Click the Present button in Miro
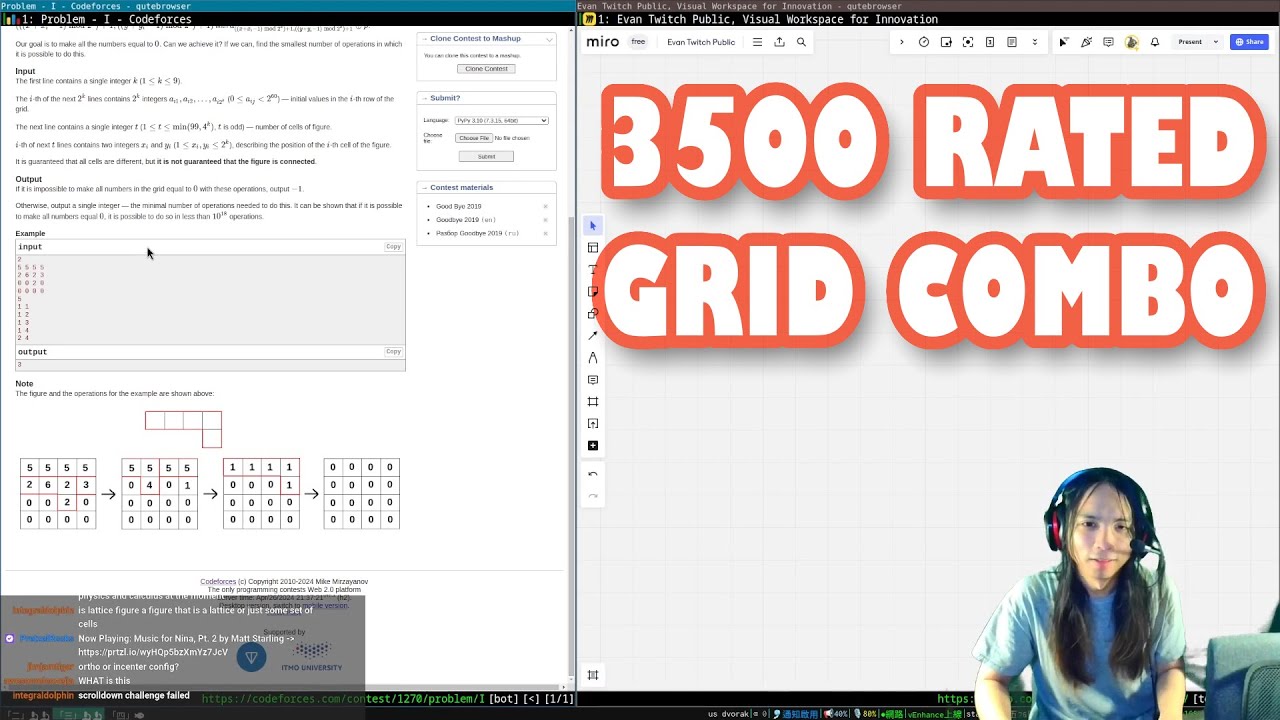Viewport: 1280px width, 720px height. tap(1190, 42)
